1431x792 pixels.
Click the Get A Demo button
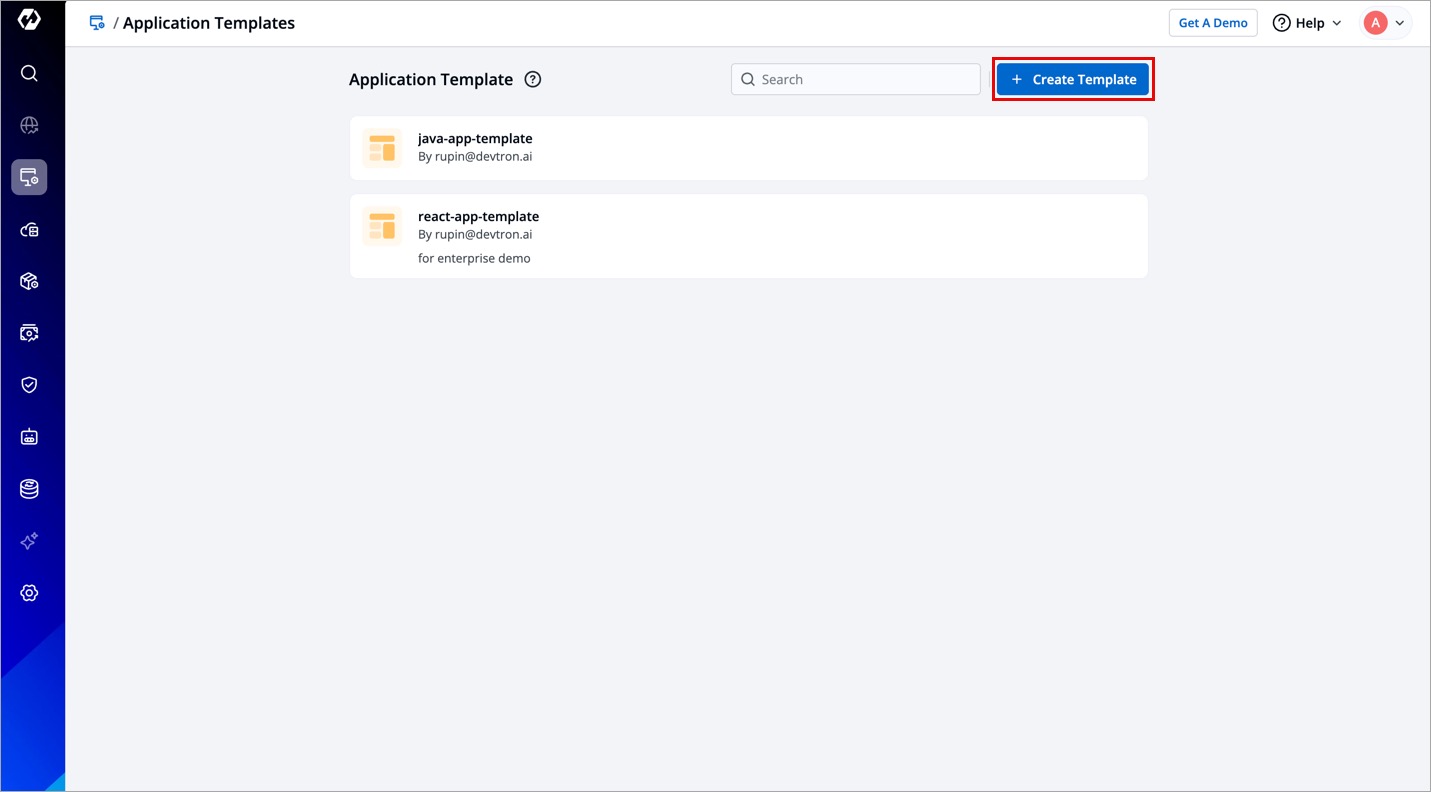1212,23
